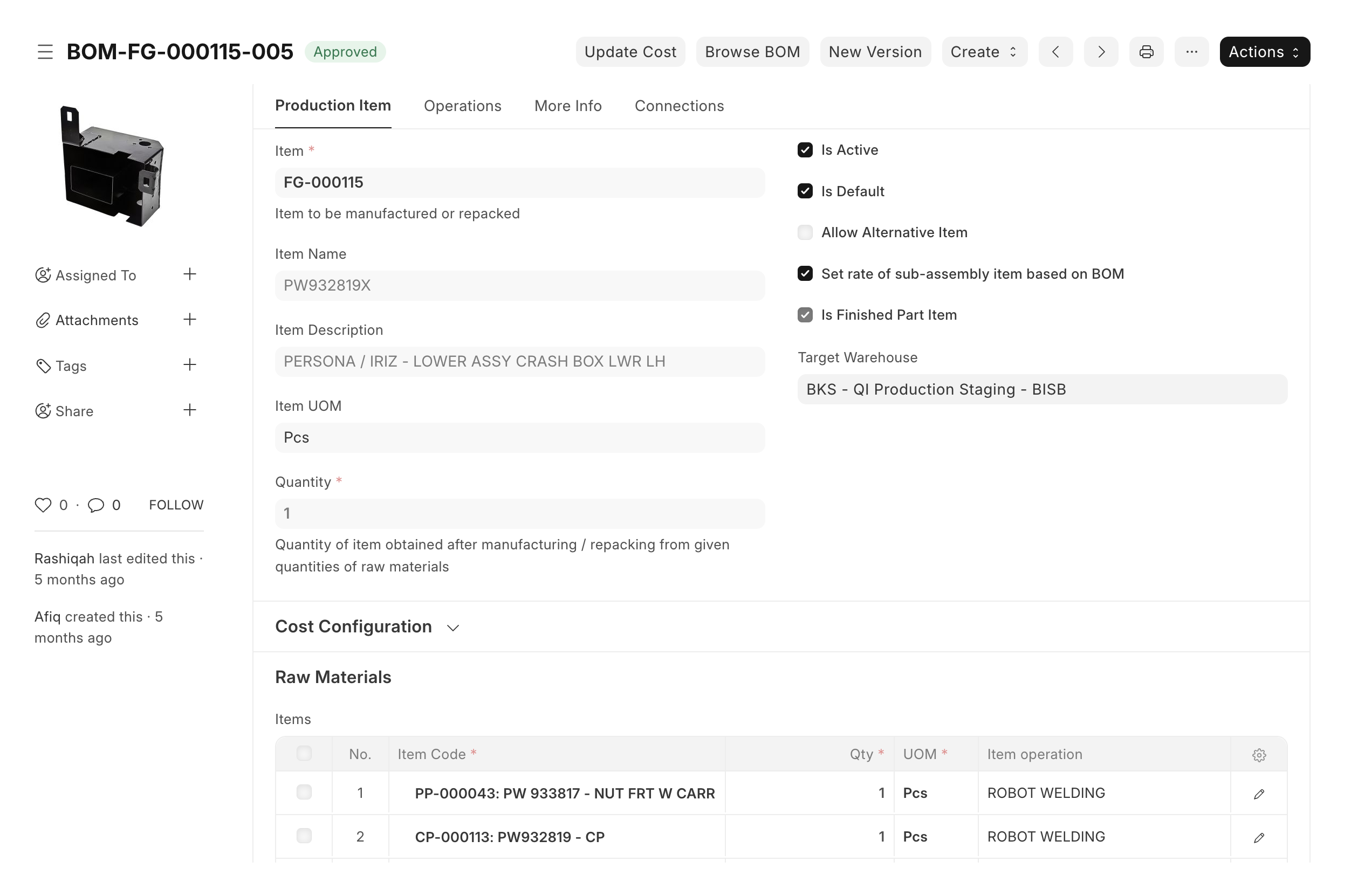This screenshot has width=1351, height=896.
Task: Open the Actions dropdown
Action: pyautogui.click(x=1264, y=52)
